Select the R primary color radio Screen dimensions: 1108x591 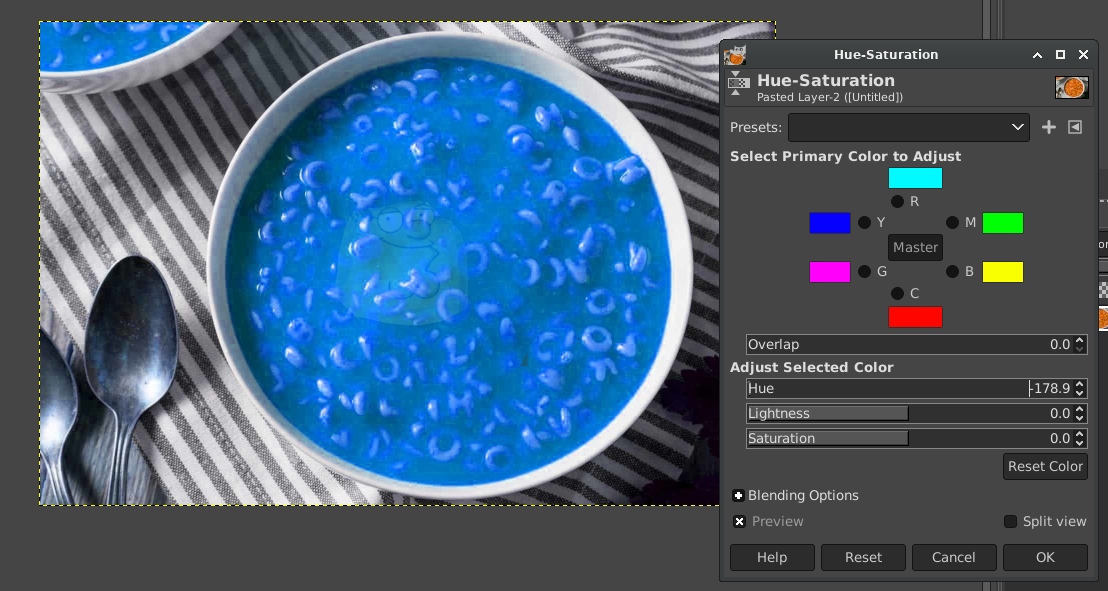point(897,201)
